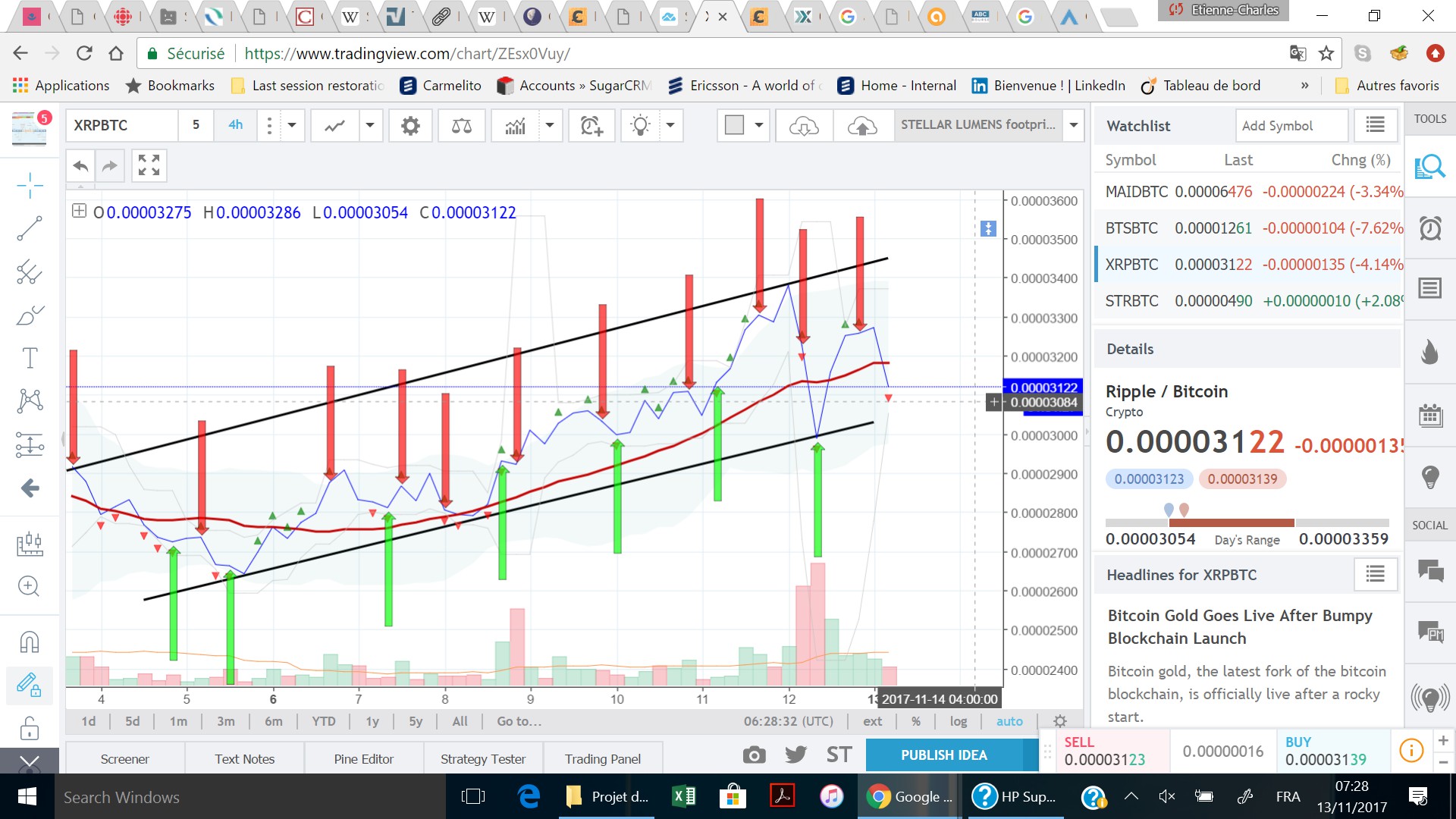Select the text annotation tool
The width and height of the screenshot is (1456, 819).
(x=30, y=358)
